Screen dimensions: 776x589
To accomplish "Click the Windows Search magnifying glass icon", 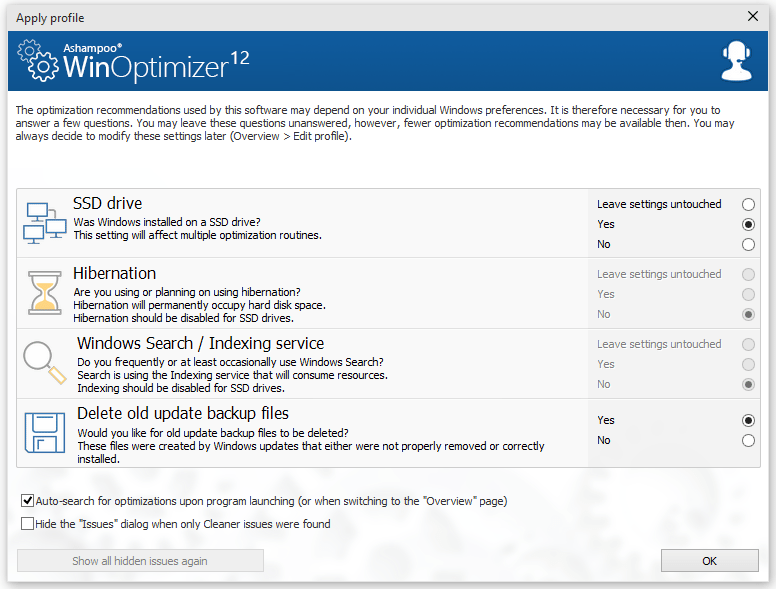I will coord(45,362).
